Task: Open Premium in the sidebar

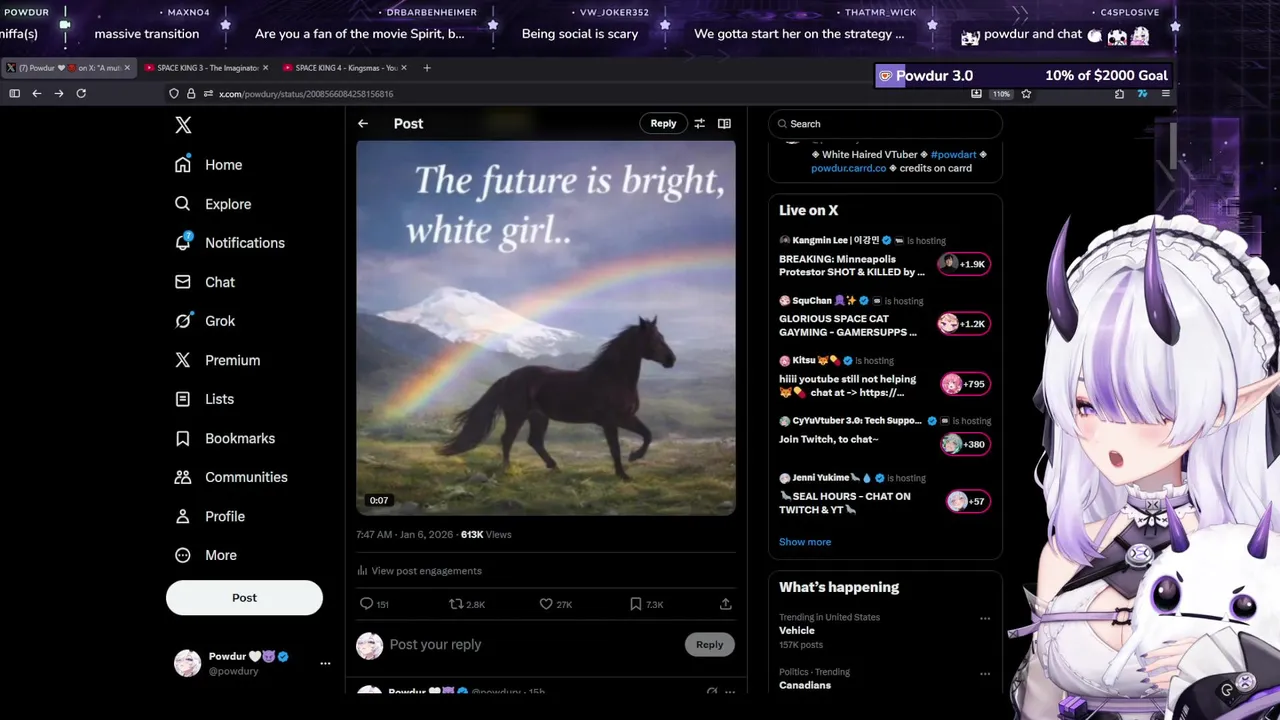Action: tap(217, 360)
